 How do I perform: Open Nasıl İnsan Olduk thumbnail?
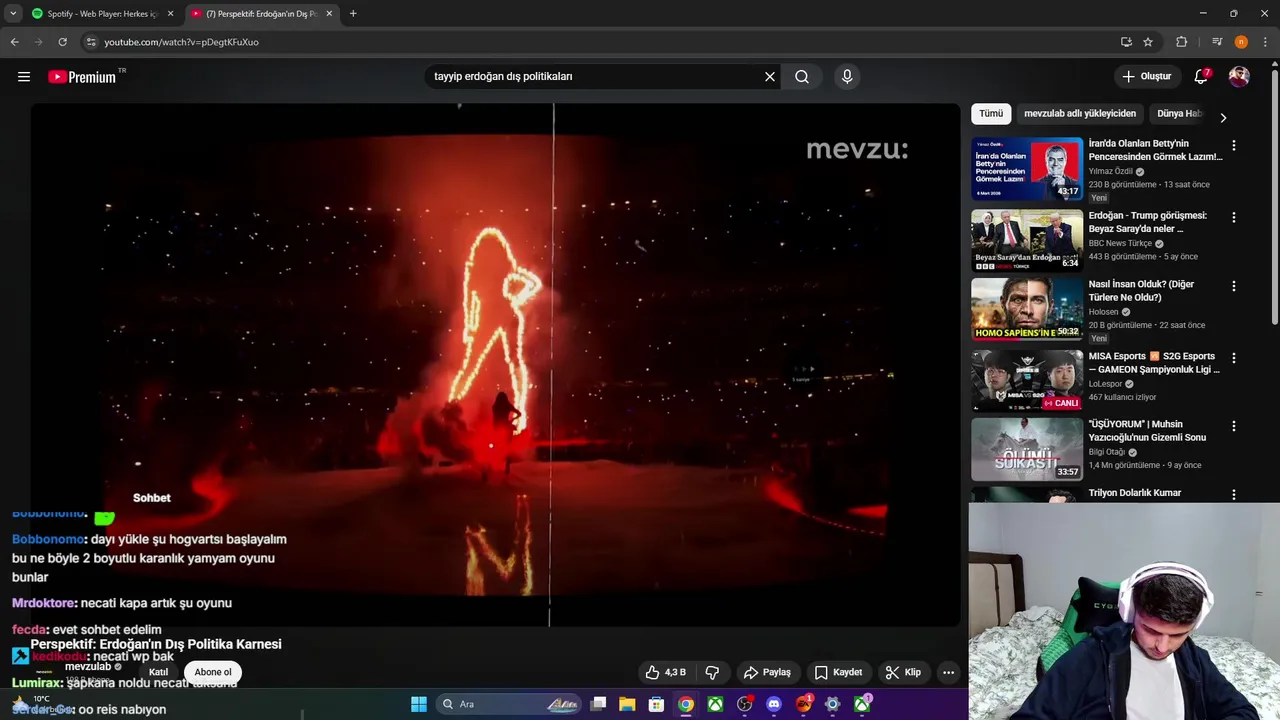1027,309
